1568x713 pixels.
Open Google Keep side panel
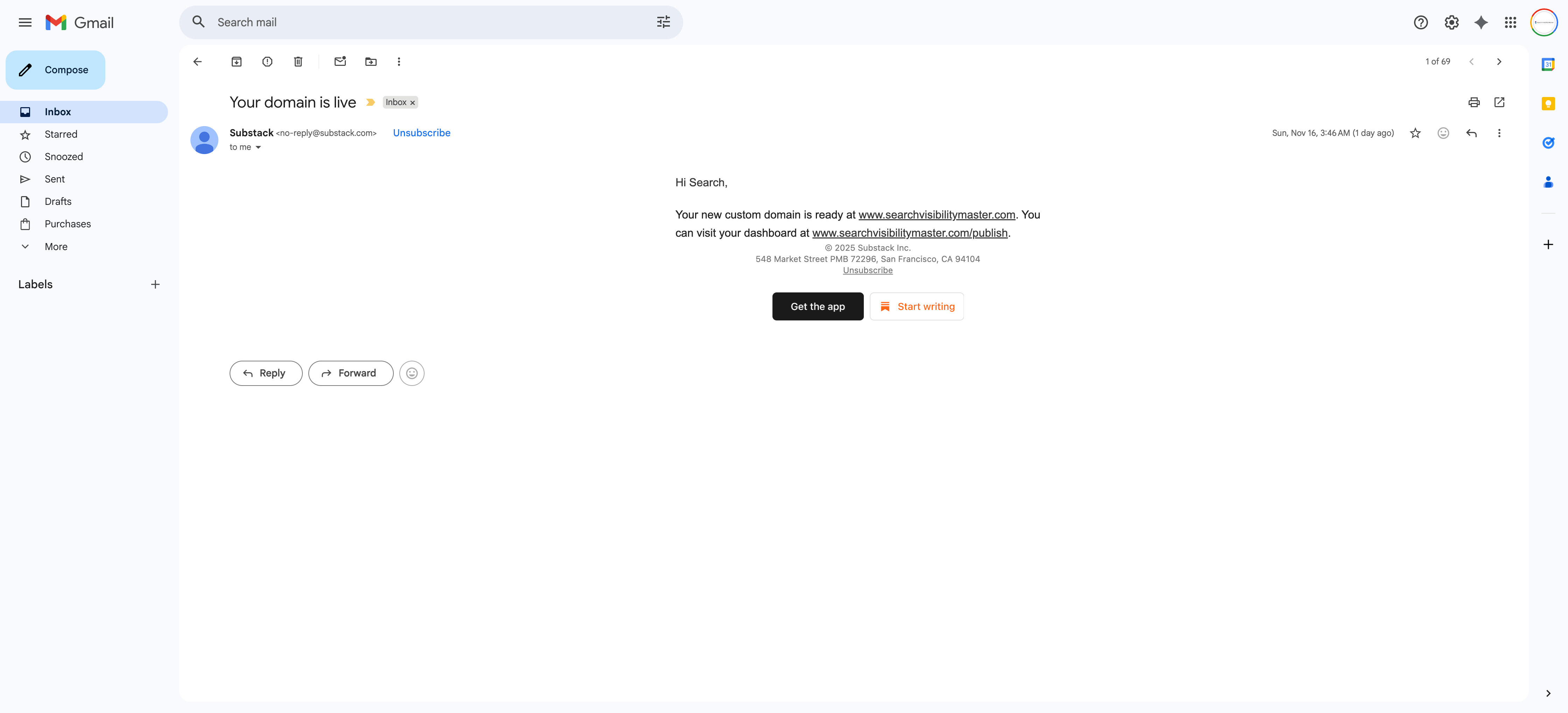(x=1548, y=104)
